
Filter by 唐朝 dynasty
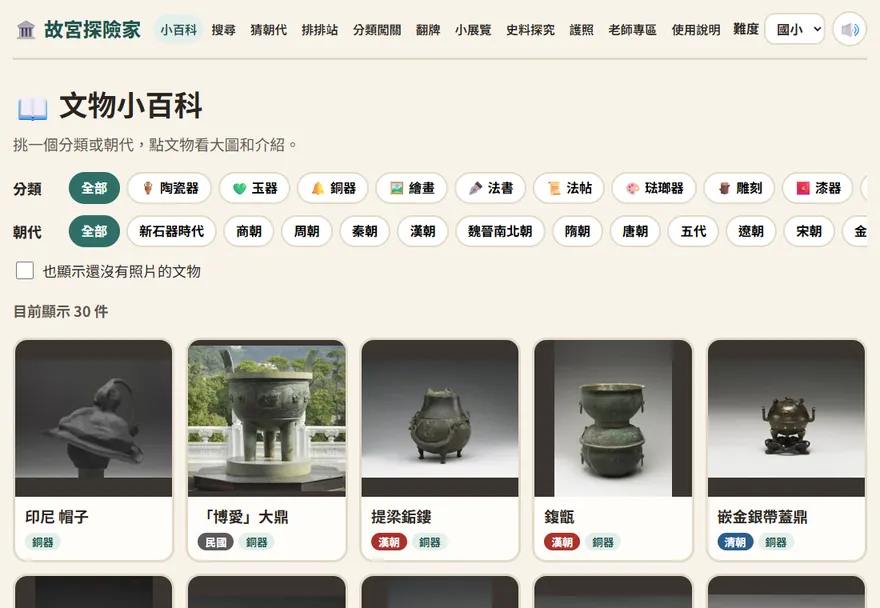(x=635, y=231)
